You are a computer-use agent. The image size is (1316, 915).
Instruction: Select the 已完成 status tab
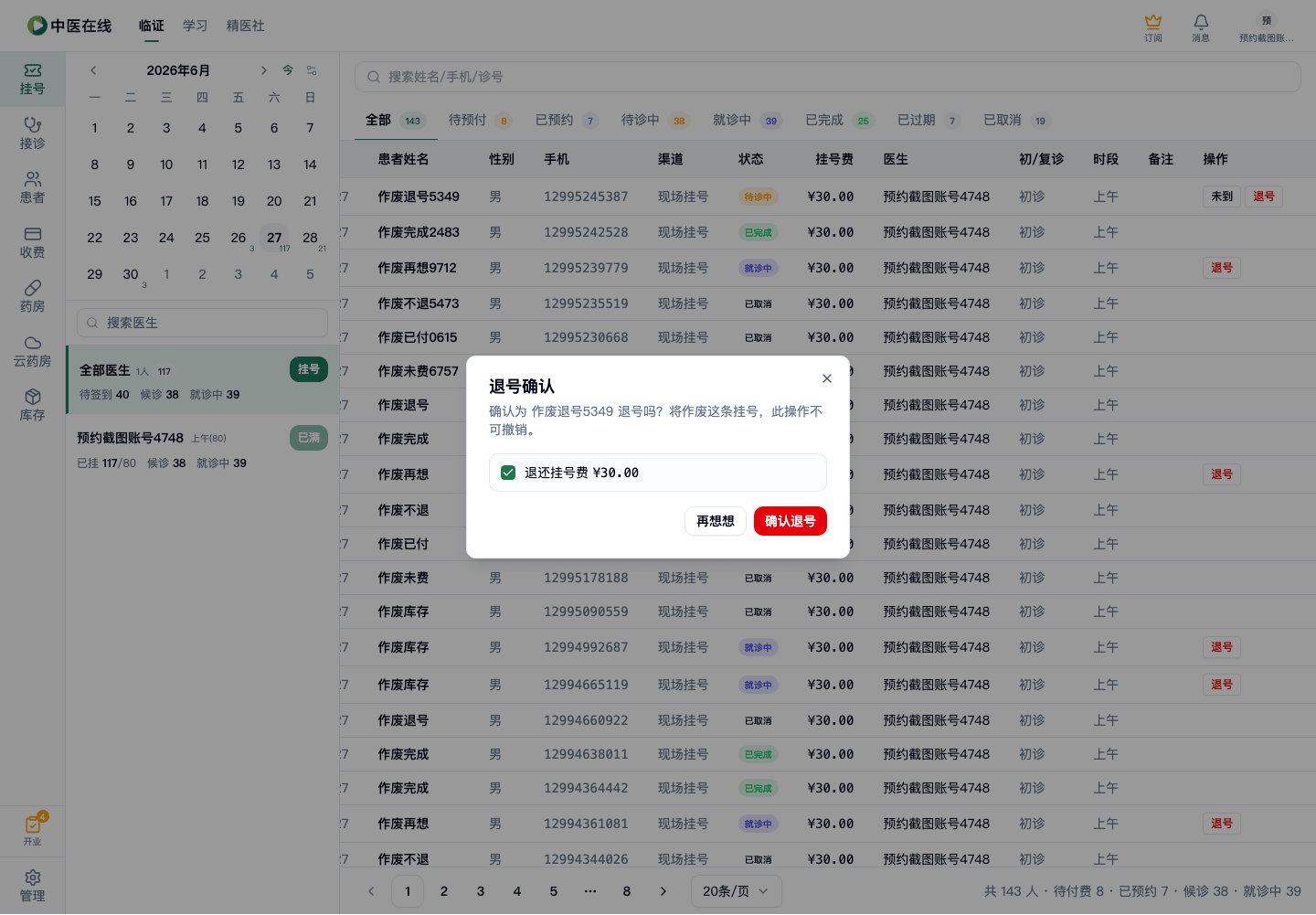click(x=840, y=120)
